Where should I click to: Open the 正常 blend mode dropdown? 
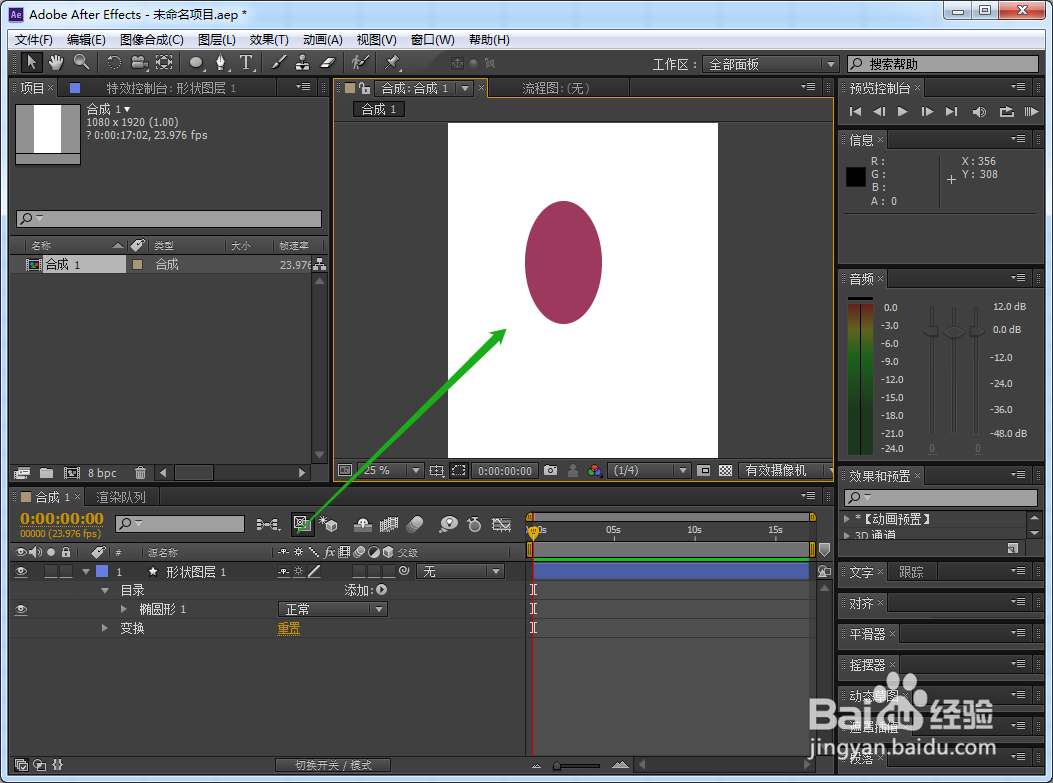coord(332,609)
